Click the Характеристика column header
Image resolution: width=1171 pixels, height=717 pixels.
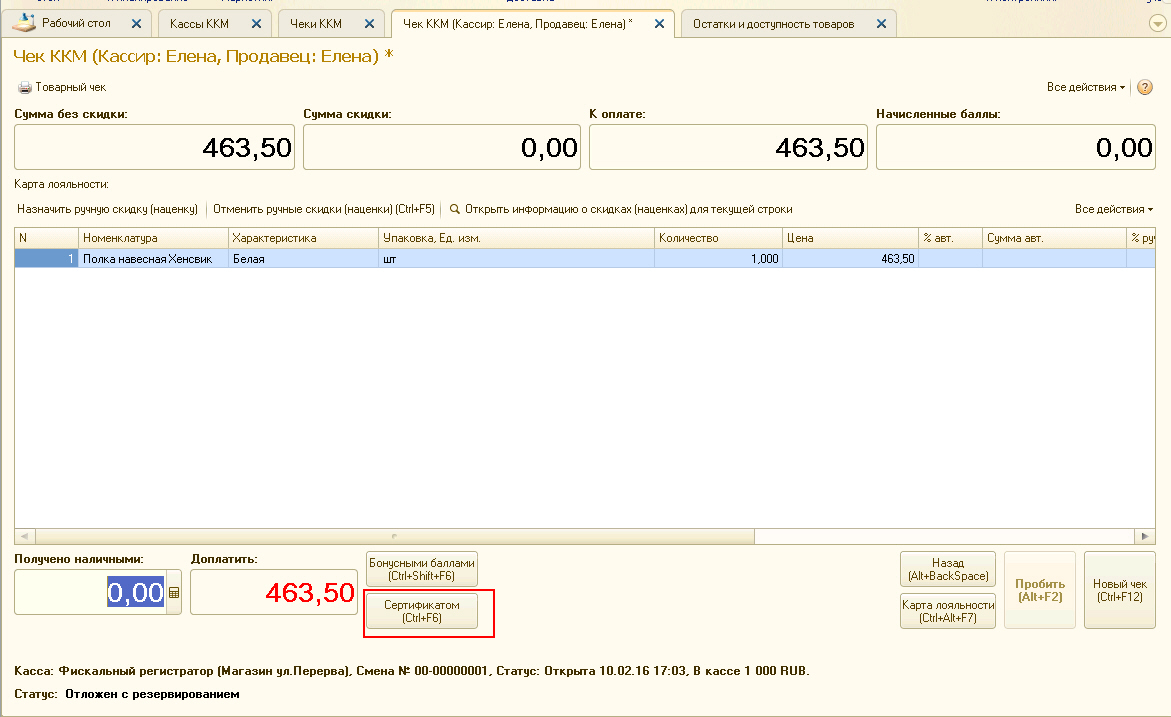[303, 238]
